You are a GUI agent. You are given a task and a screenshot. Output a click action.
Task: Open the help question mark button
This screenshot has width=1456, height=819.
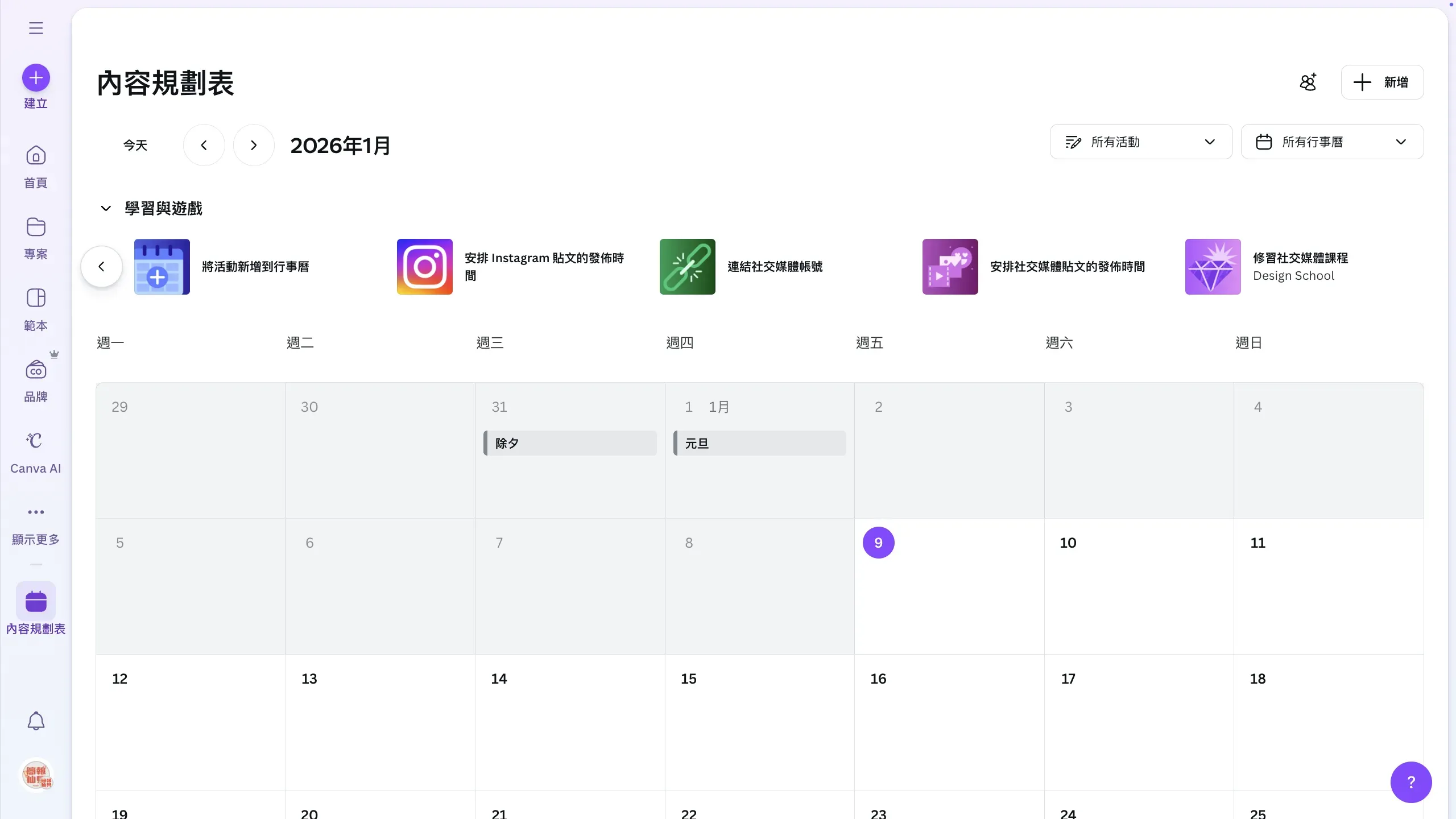click(x=1410, y=782)
